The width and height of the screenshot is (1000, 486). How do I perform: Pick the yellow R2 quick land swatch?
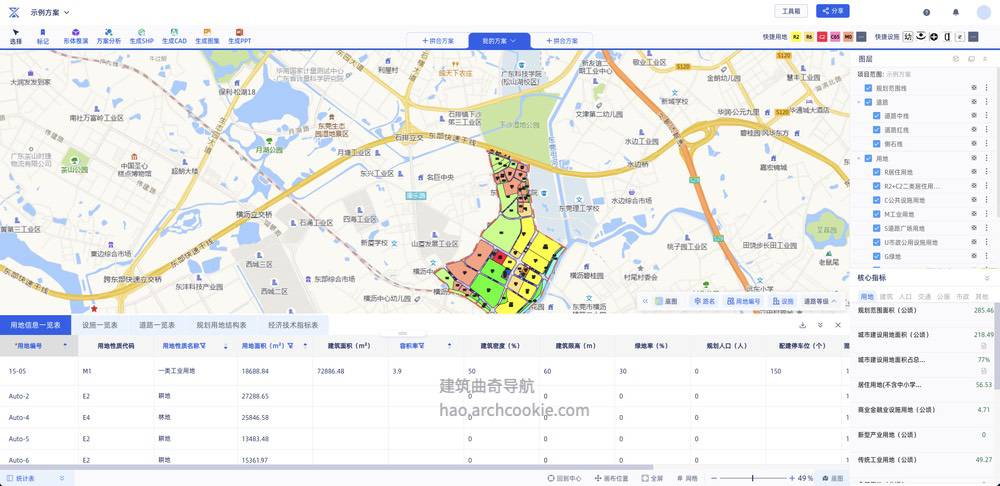[796, 37]
